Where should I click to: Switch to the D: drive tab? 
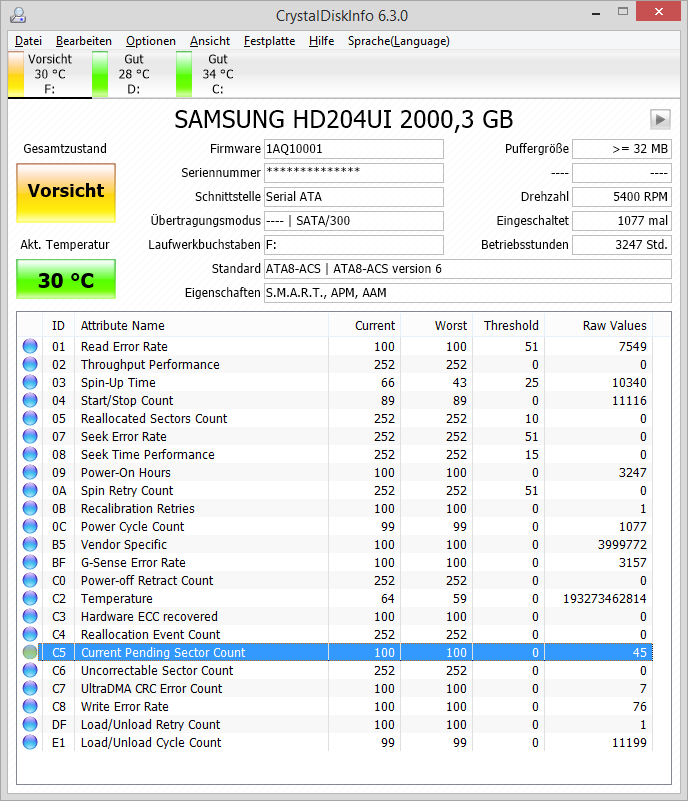(x=134, y=74)
